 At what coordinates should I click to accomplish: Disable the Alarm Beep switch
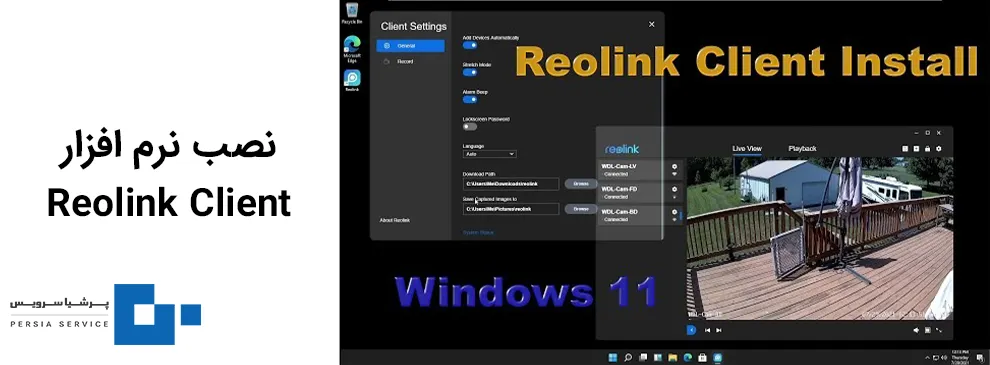[x=470, y=99]
